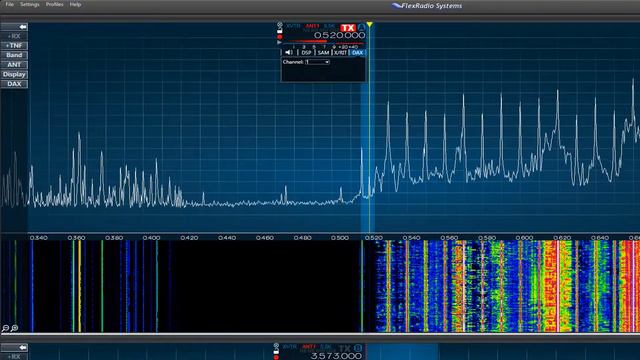Toggle the red TX indicator on top slice
This screenshot has height=360, width=640.
(x=348, y=27)
